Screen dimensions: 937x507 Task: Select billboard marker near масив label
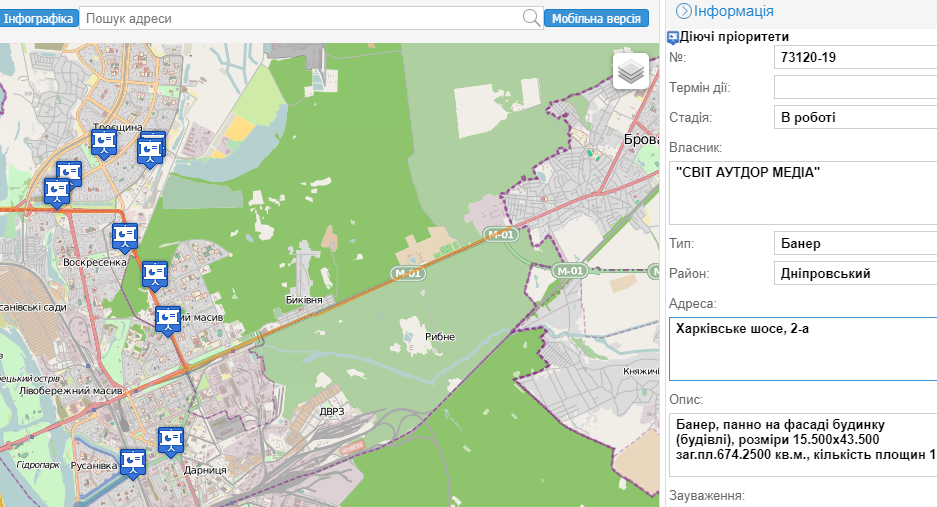point(168,320)
